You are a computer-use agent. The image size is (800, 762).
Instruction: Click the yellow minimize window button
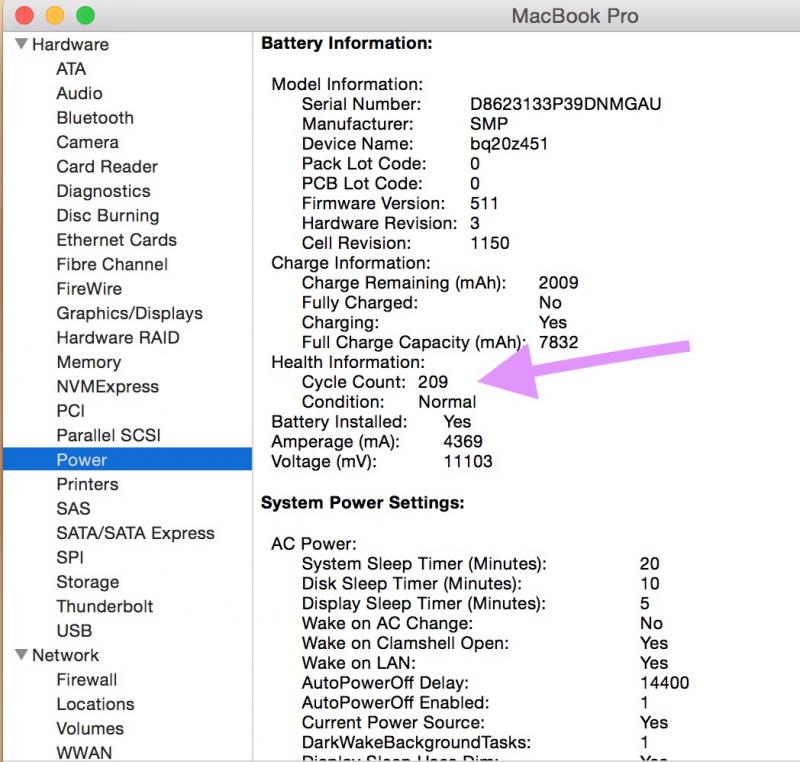coord(55,16)
